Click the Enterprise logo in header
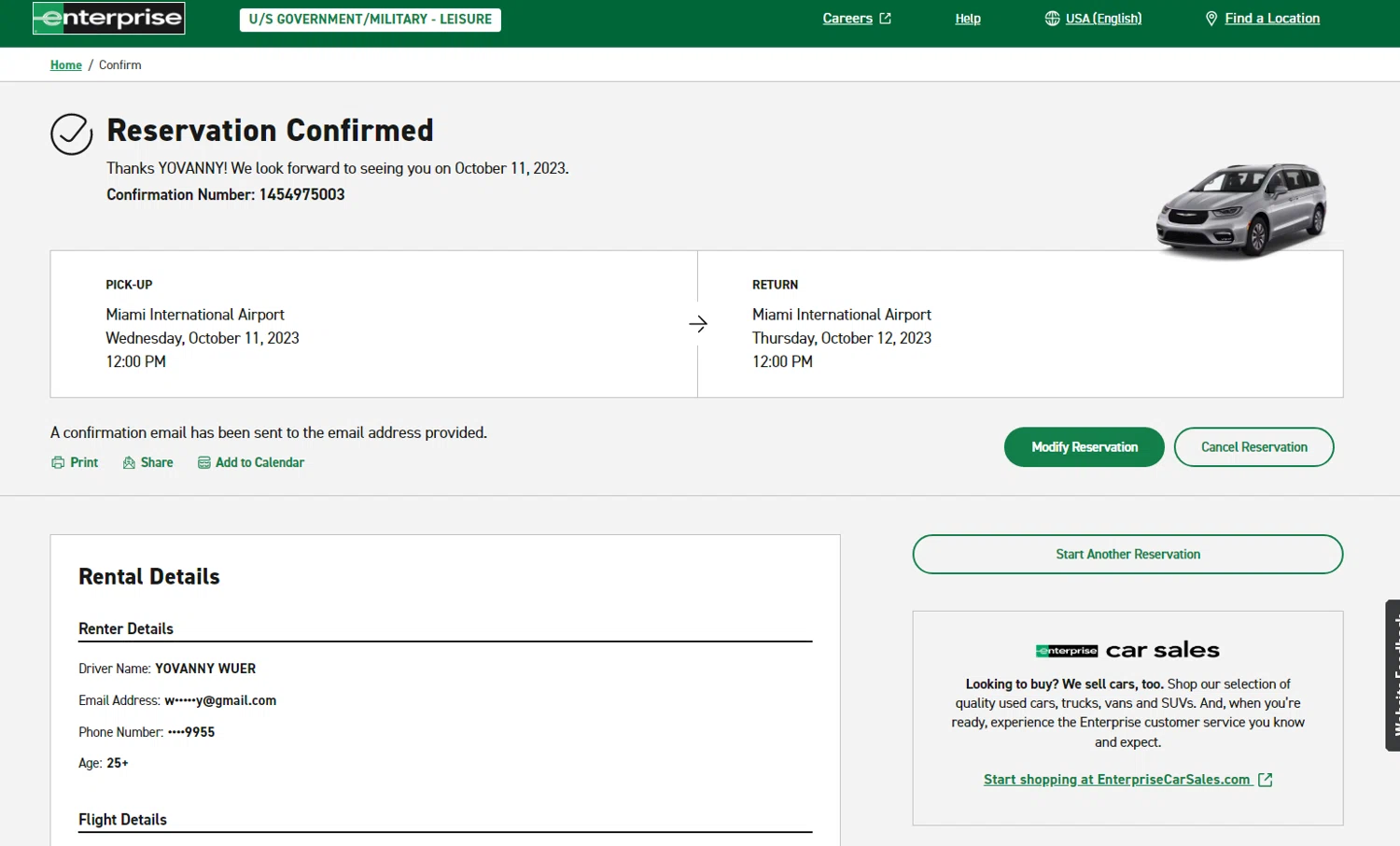The image size is (1400, 846). click(x=108, y=19)
